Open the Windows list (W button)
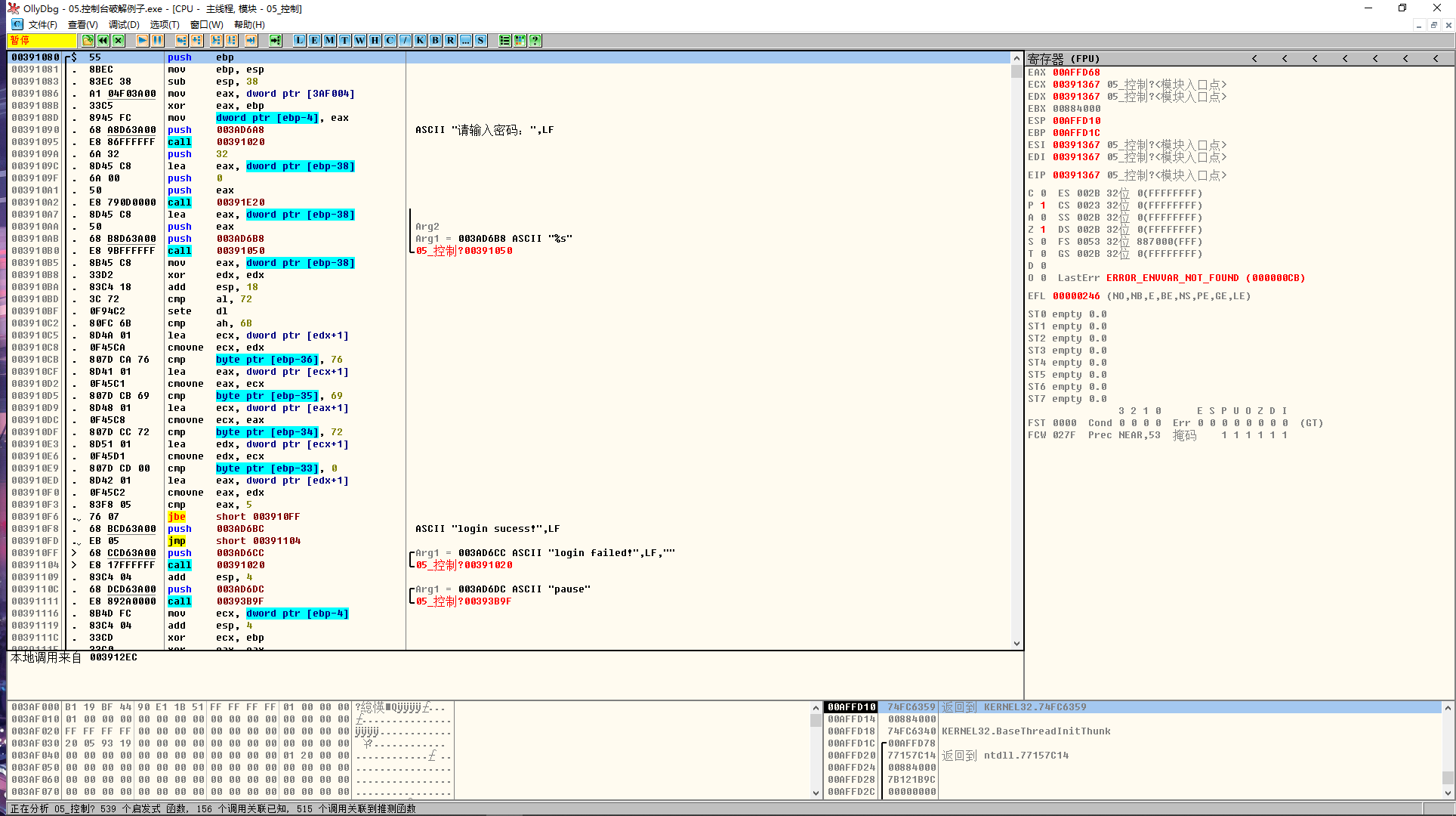 click(x=360, y=41)
